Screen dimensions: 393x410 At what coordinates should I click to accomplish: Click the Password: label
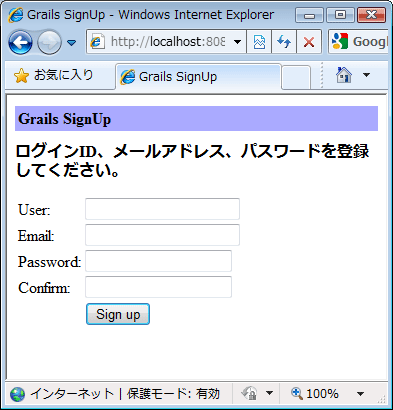click(49, 262)
